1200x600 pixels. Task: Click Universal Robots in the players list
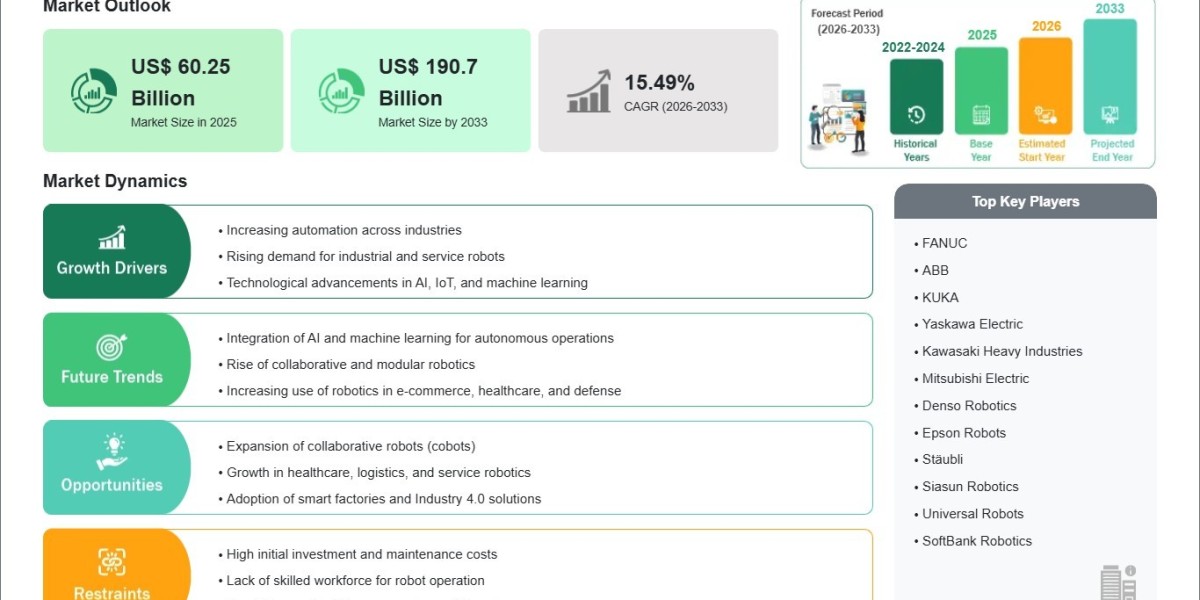coord(973,513)
